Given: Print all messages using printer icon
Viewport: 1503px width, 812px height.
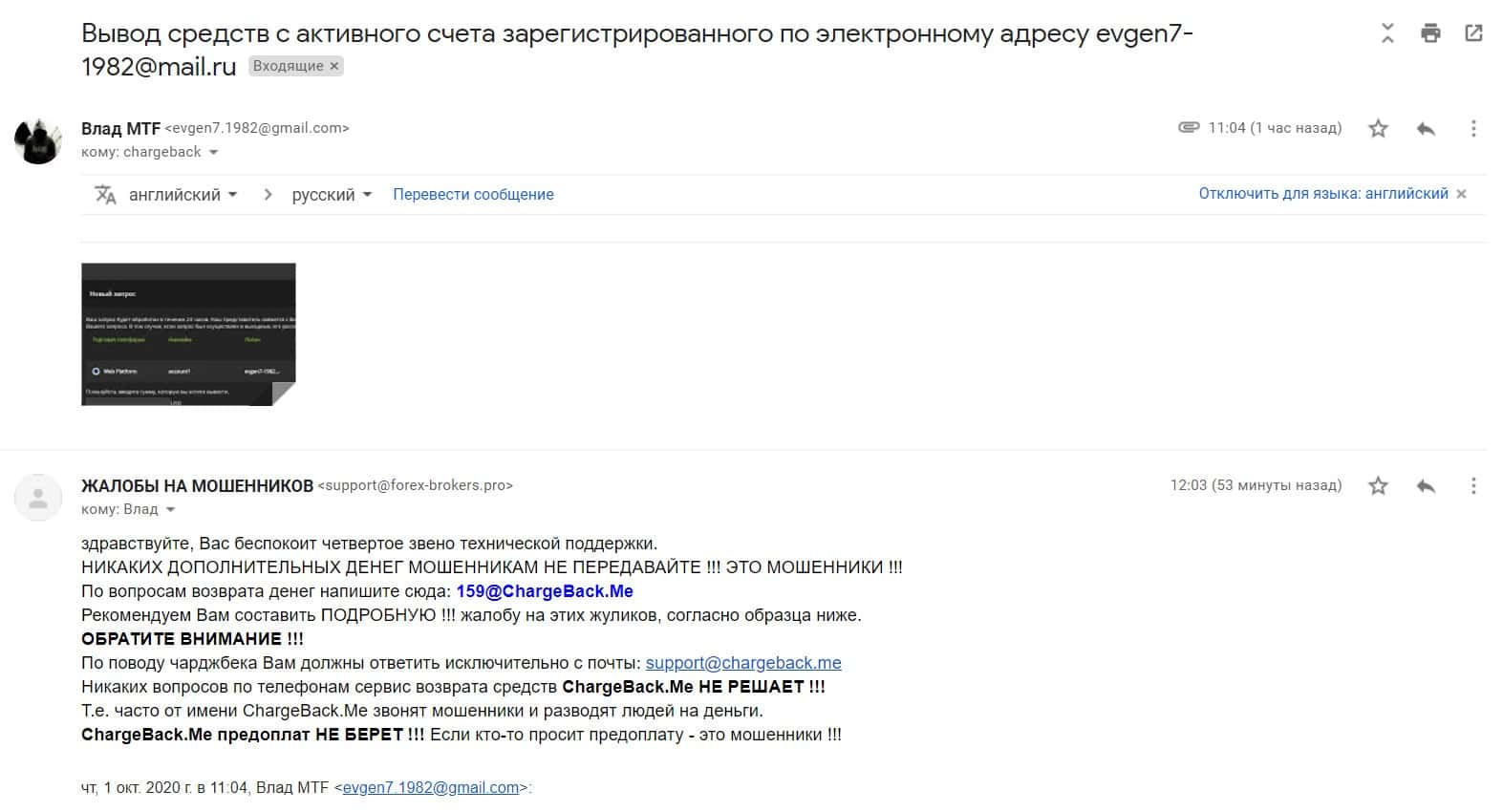Looking at the screenshot, I should (1430, 33).
